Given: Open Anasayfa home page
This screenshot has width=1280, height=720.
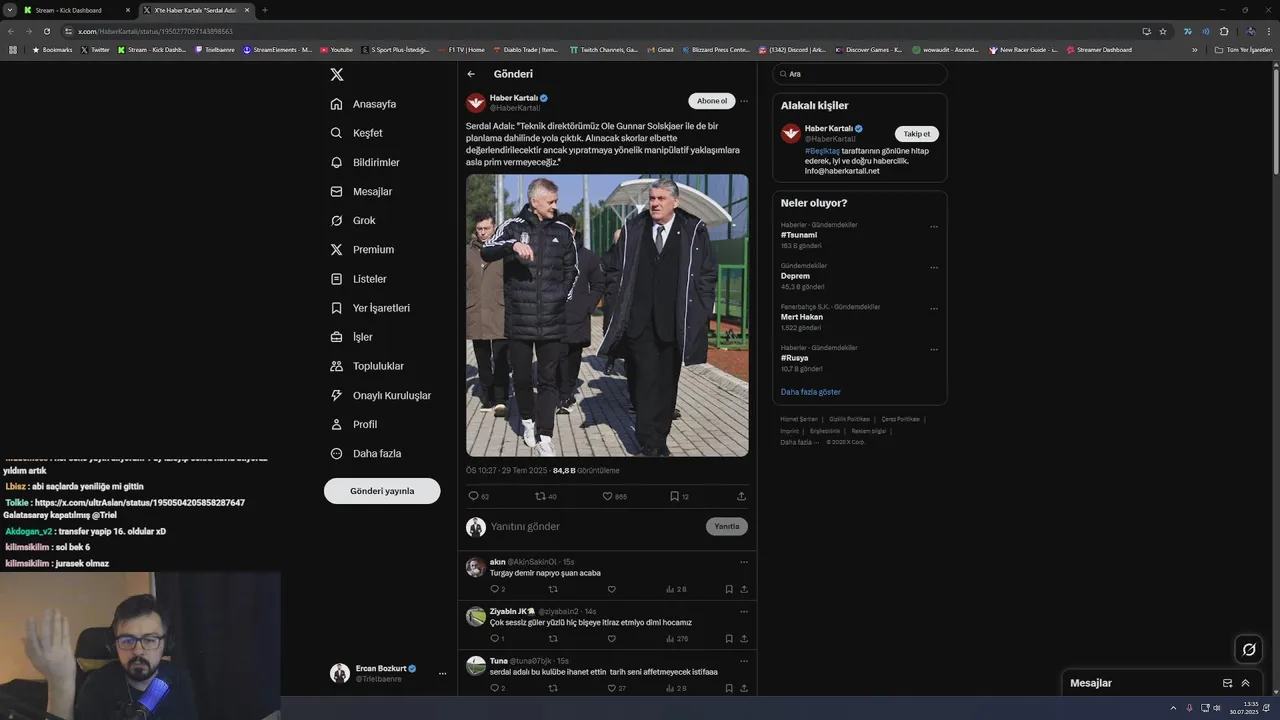Looking at the screenshot, I should [x=364, y=104].
